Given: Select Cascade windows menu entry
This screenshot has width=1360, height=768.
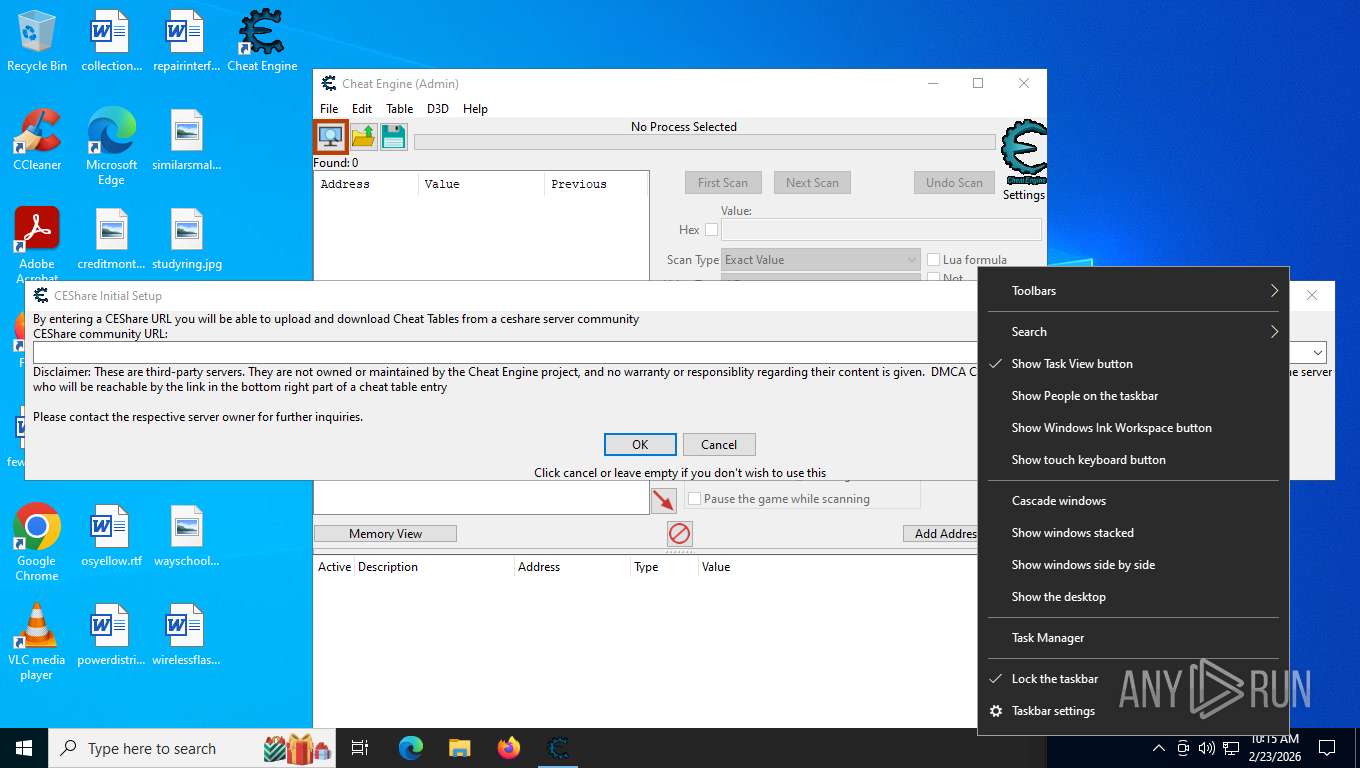Looking at the screenshot, I should click(1133, 501).
